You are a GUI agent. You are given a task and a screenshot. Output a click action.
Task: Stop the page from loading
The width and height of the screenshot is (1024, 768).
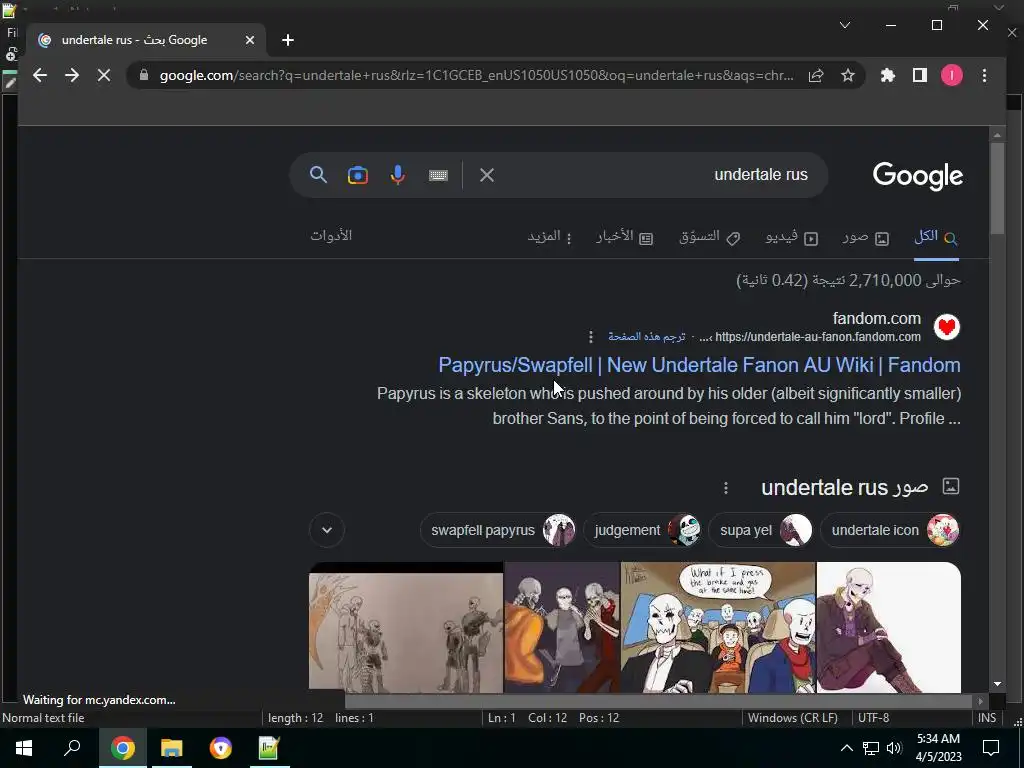coord(104,75)
